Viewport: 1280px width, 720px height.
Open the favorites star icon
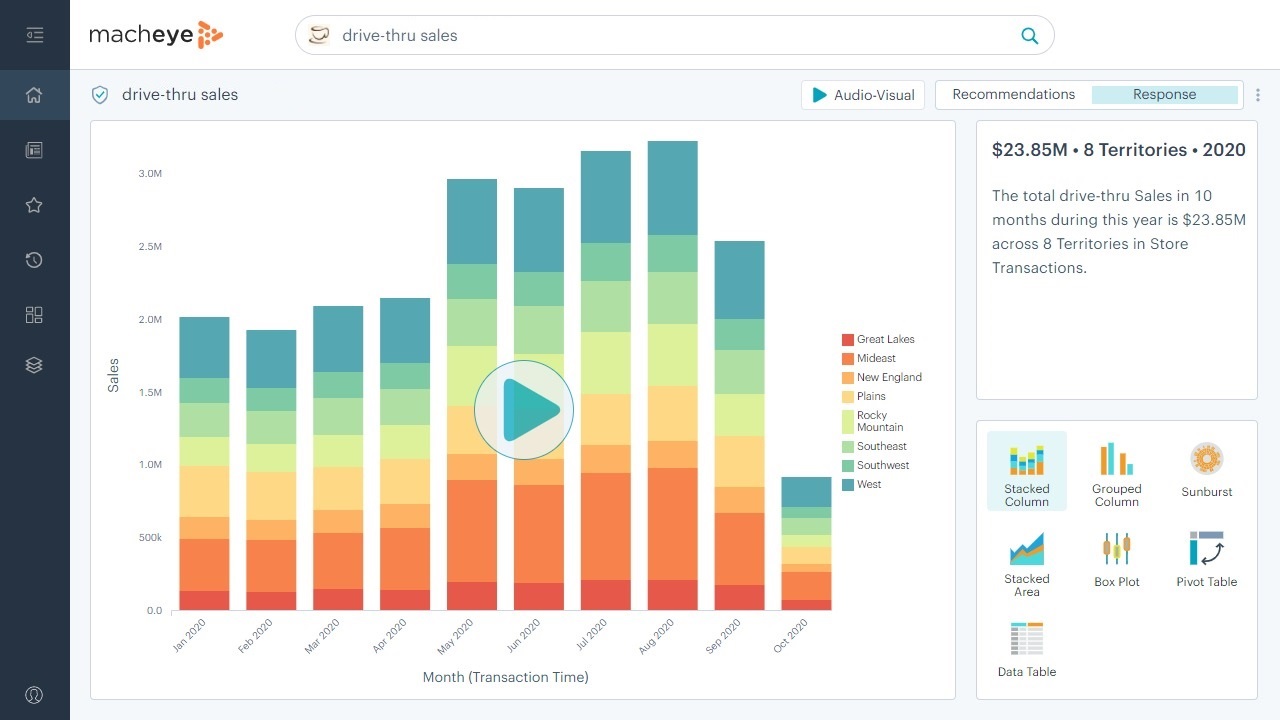[34, 205]
